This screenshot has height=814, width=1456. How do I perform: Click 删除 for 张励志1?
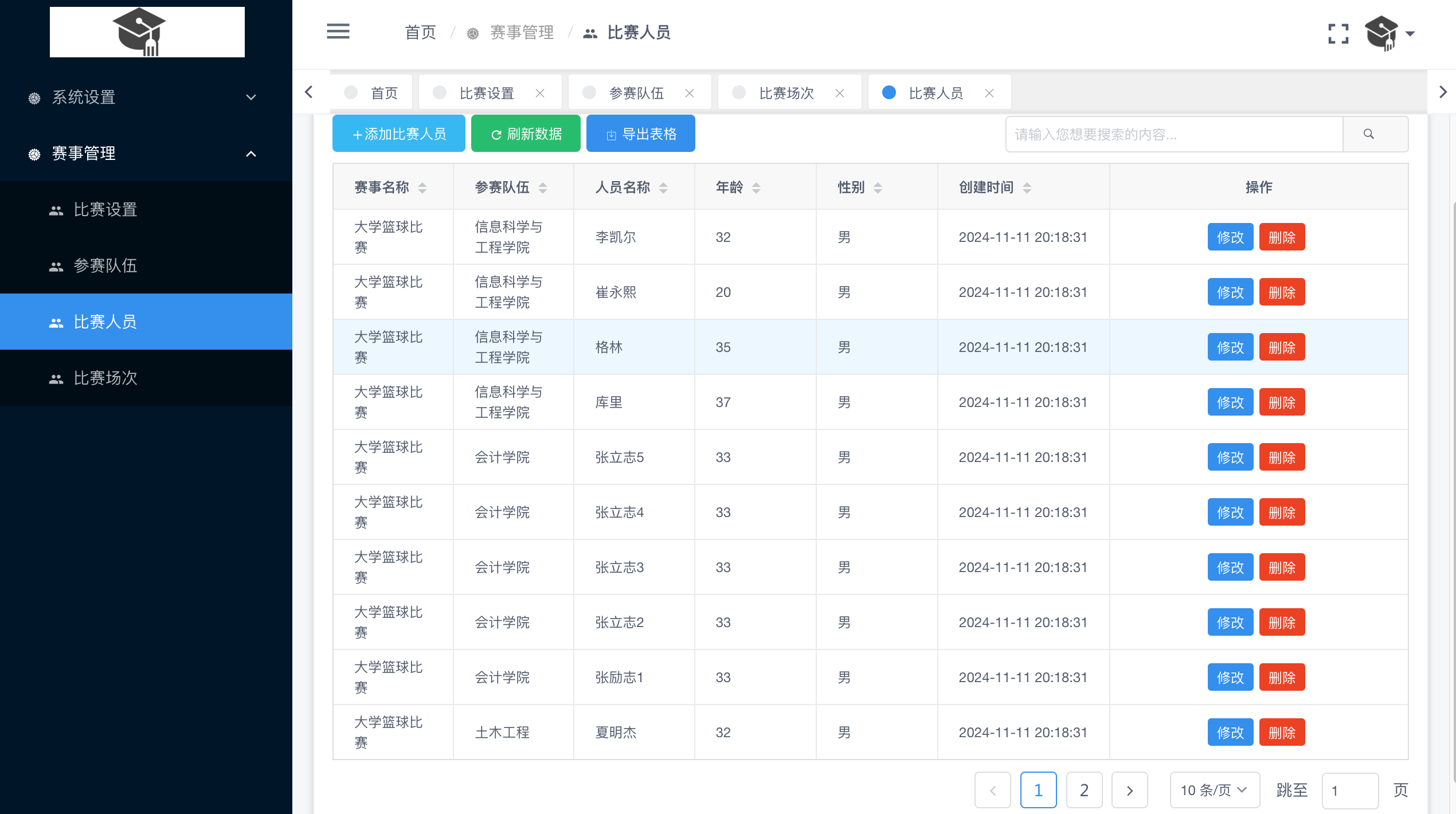(x=1282, y=678)
